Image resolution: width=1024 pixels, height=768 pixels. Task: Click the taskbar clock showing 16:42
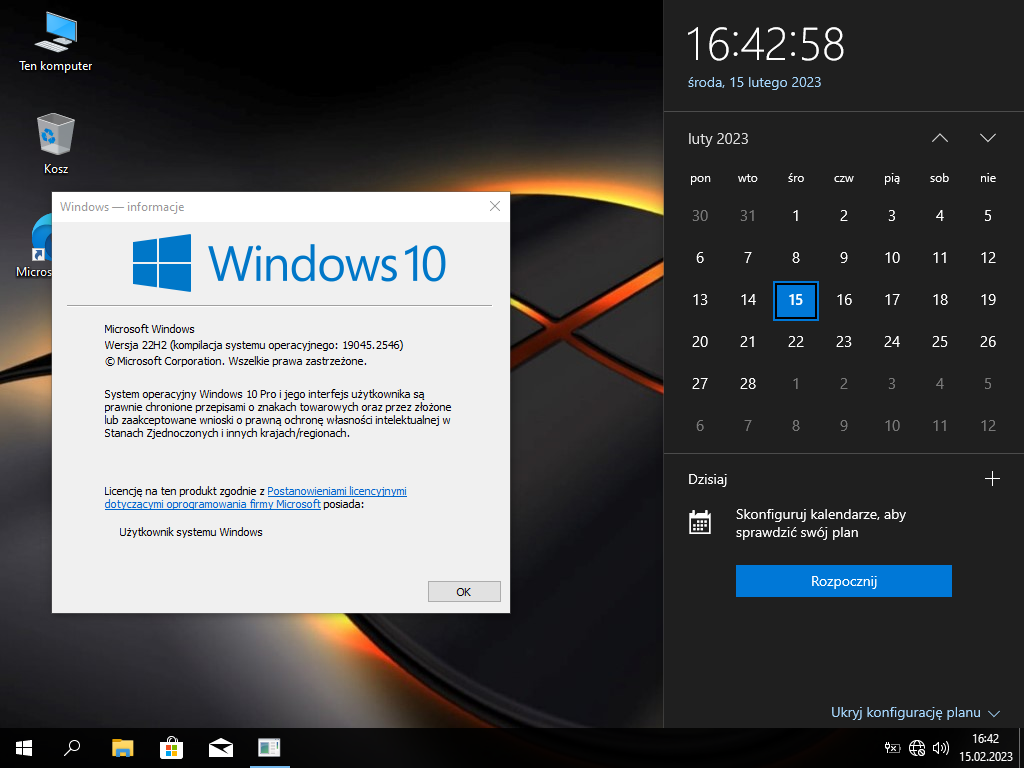pos(986,747)
